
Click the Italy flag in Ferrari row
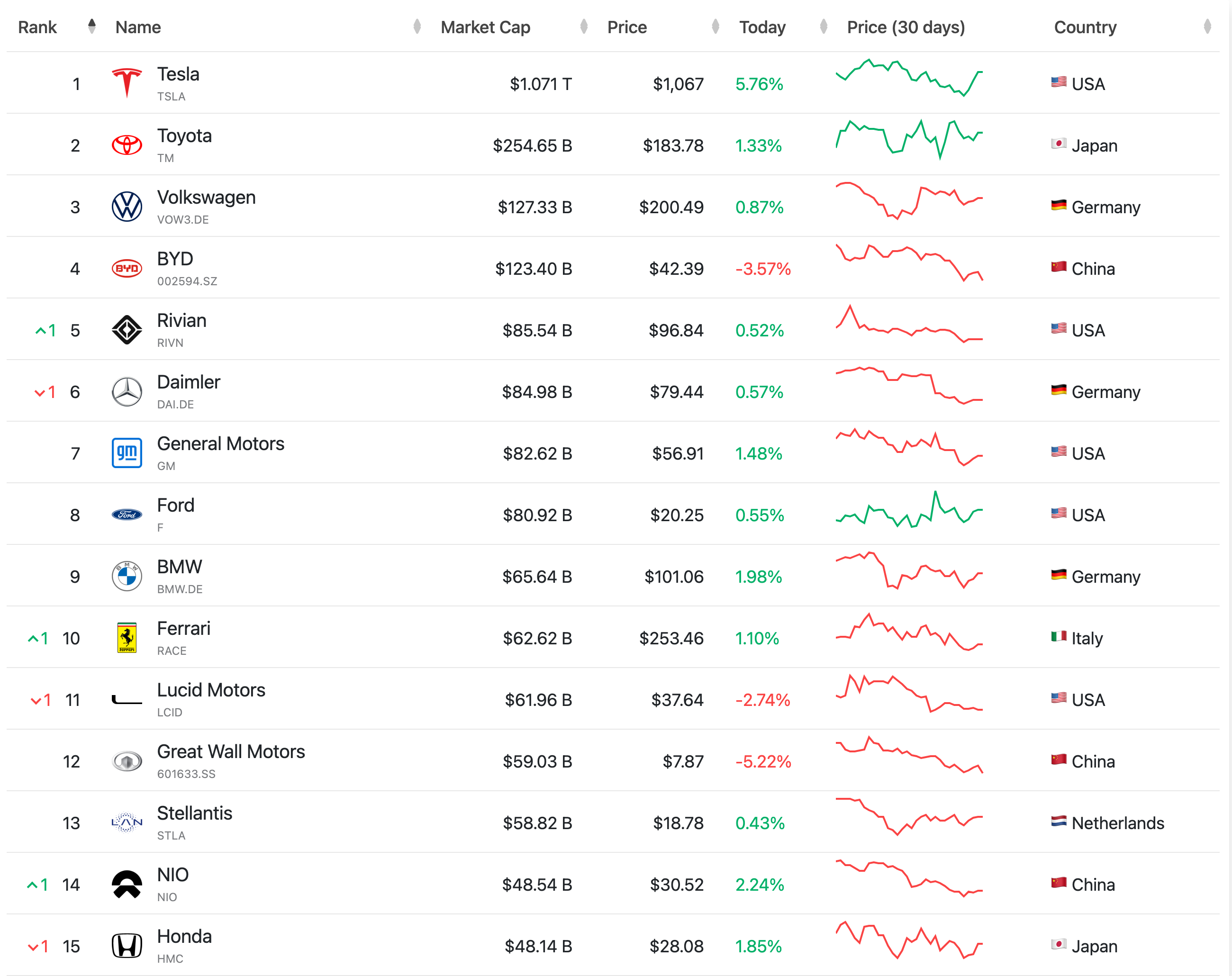click(1058, 637)
